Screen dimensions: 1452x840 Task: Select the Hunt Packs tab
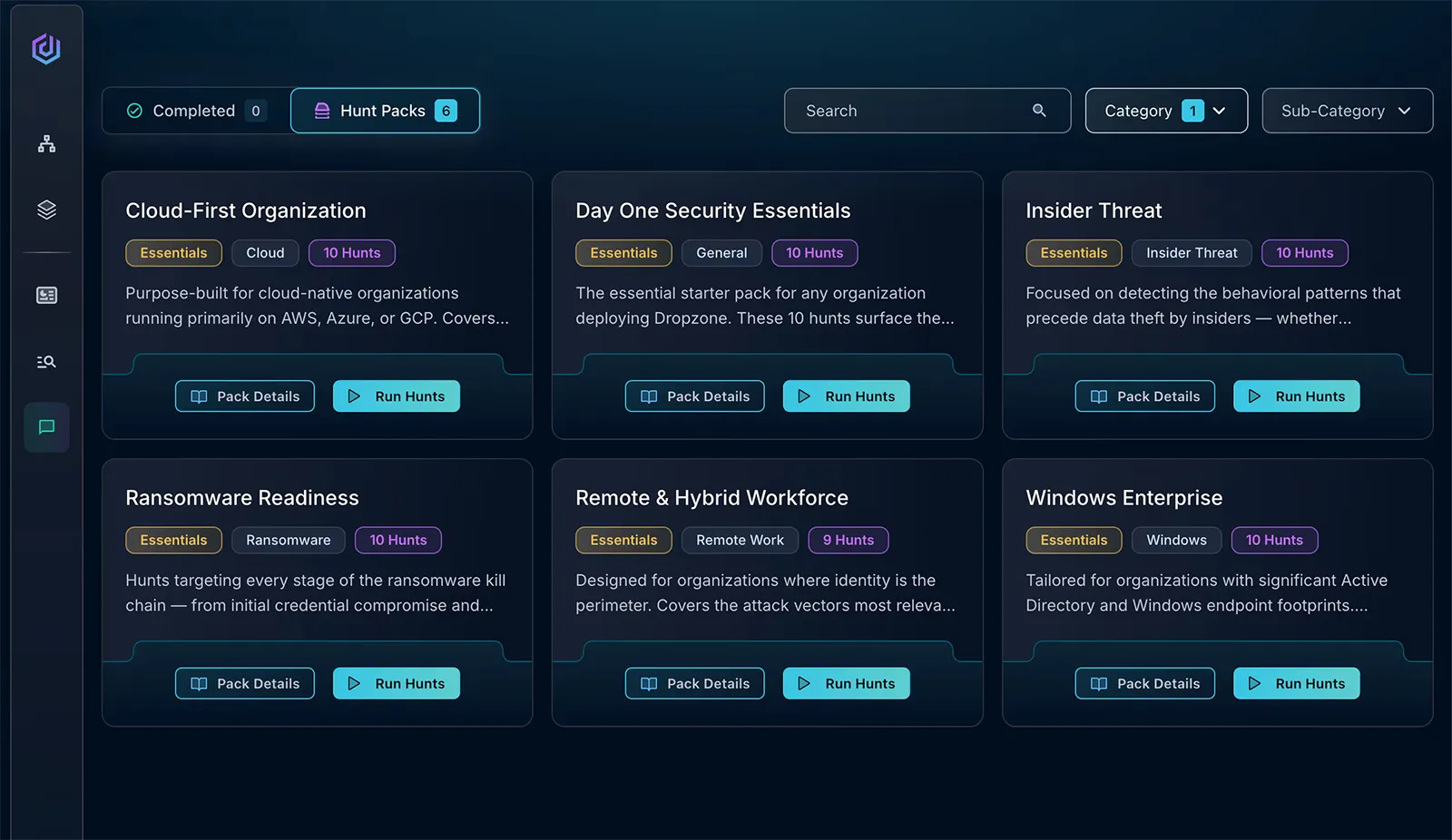point(385,110)
